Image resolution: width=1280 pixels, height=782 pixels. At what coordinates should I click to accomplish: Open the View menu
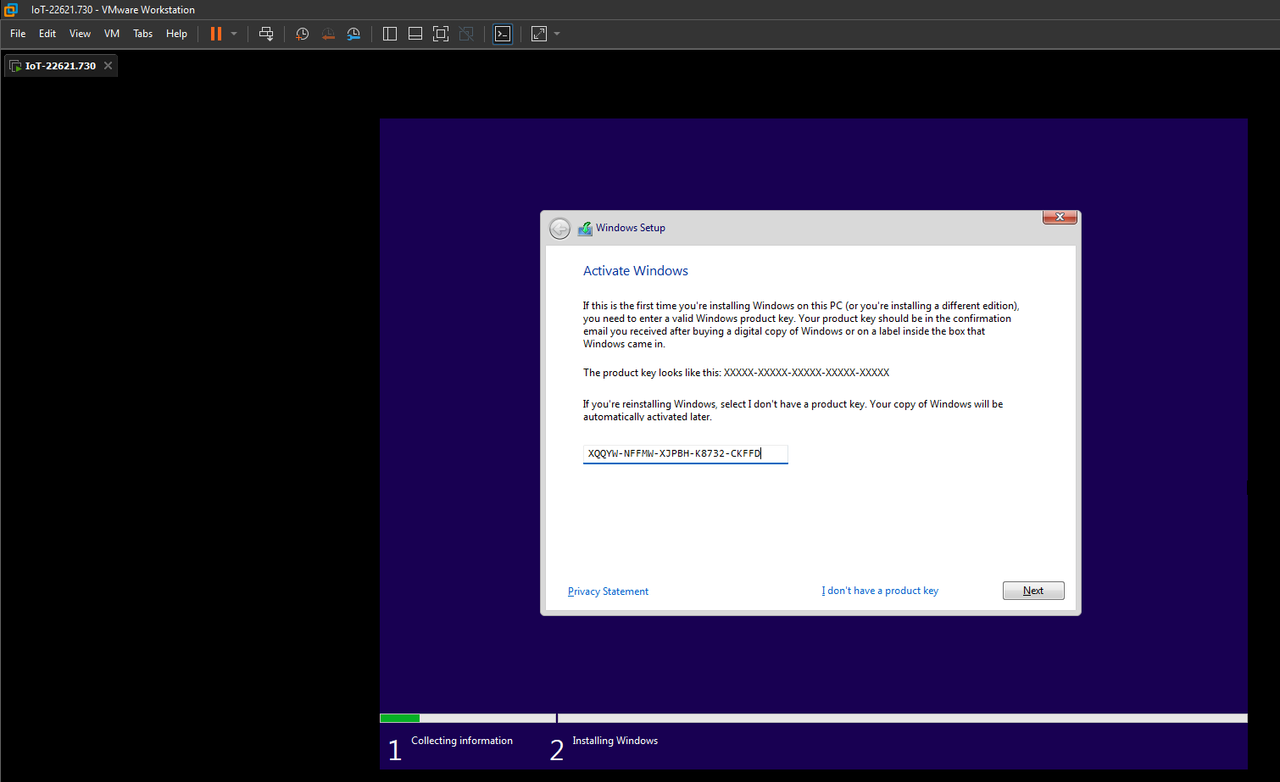tap(80, 34)
